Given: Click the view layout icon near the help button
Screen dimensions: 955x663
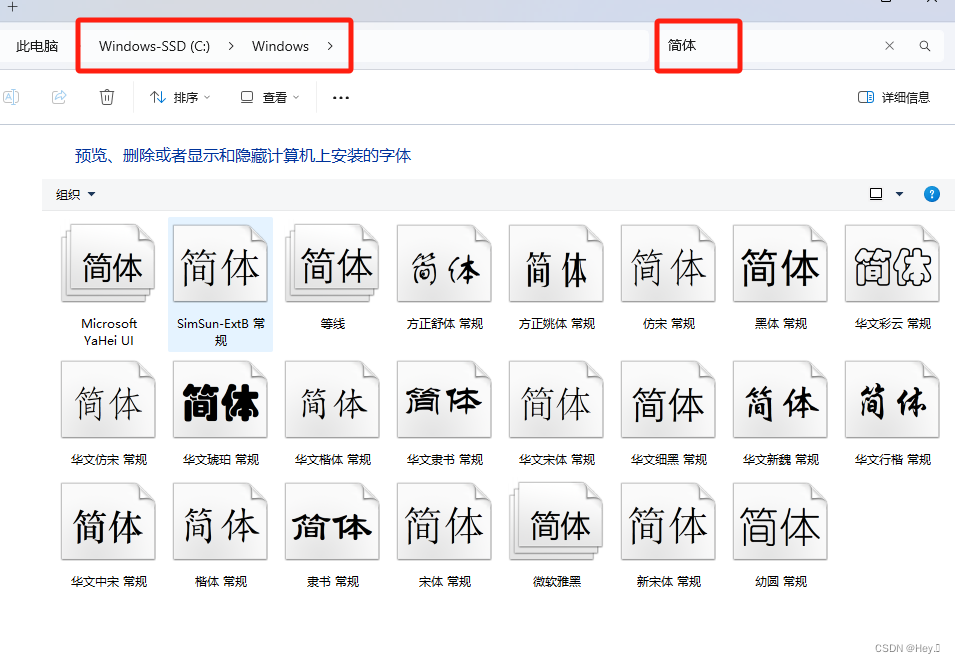Looking at the screenshot, I should [876, 193].
